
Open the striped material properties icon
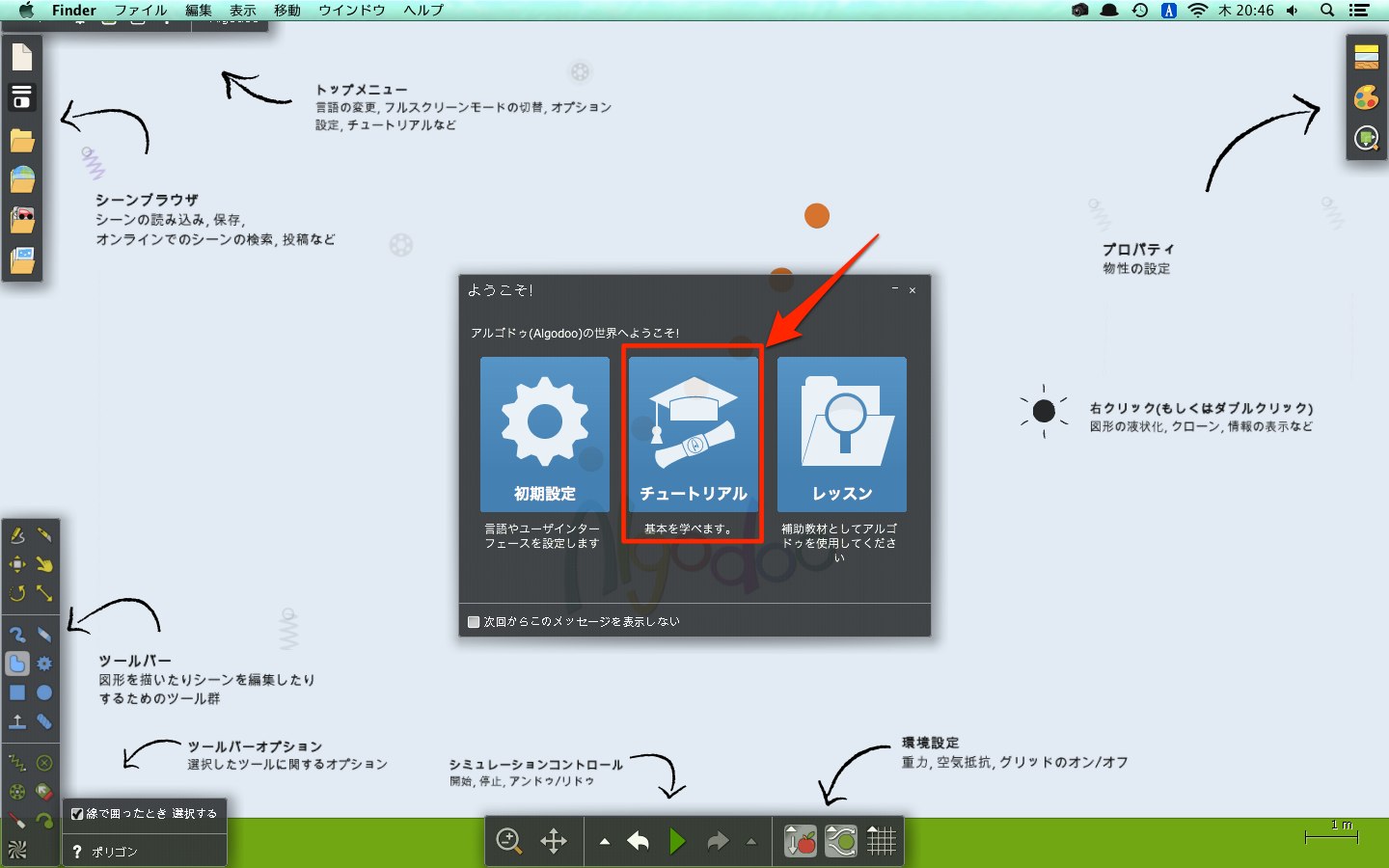click(1367, 58)
